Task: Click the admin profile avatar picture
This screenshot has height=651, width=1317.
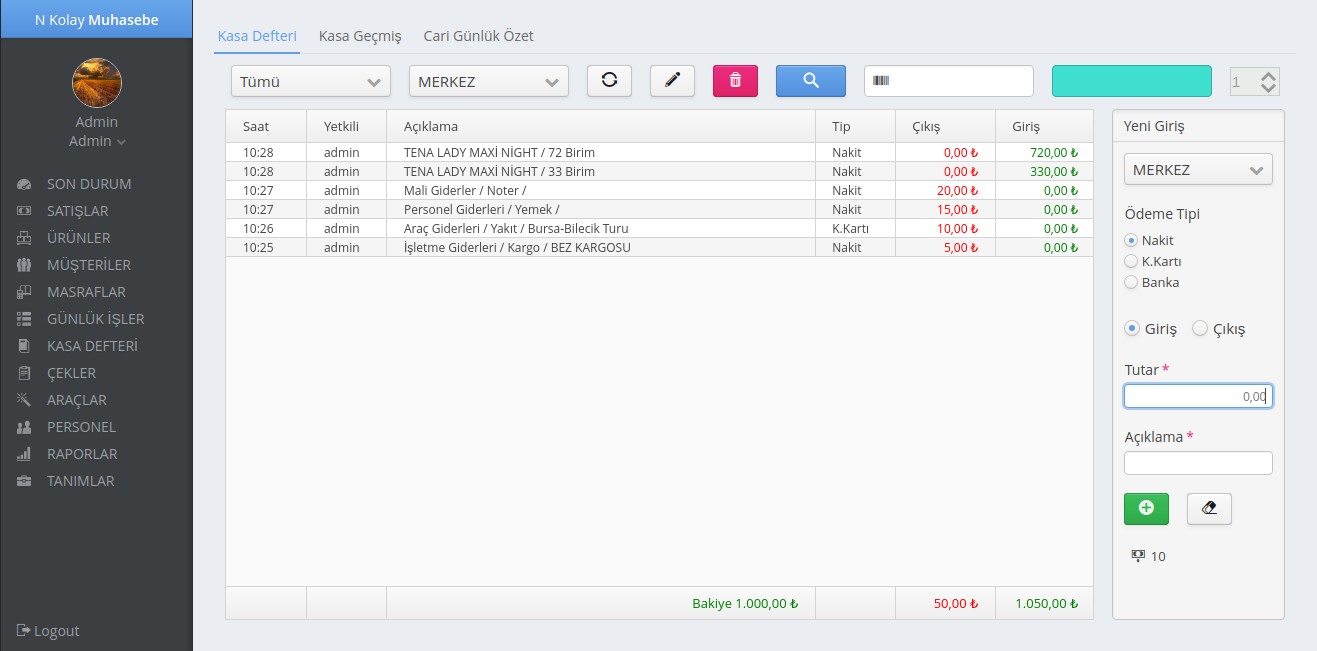Action: click(x=97, y=83)
